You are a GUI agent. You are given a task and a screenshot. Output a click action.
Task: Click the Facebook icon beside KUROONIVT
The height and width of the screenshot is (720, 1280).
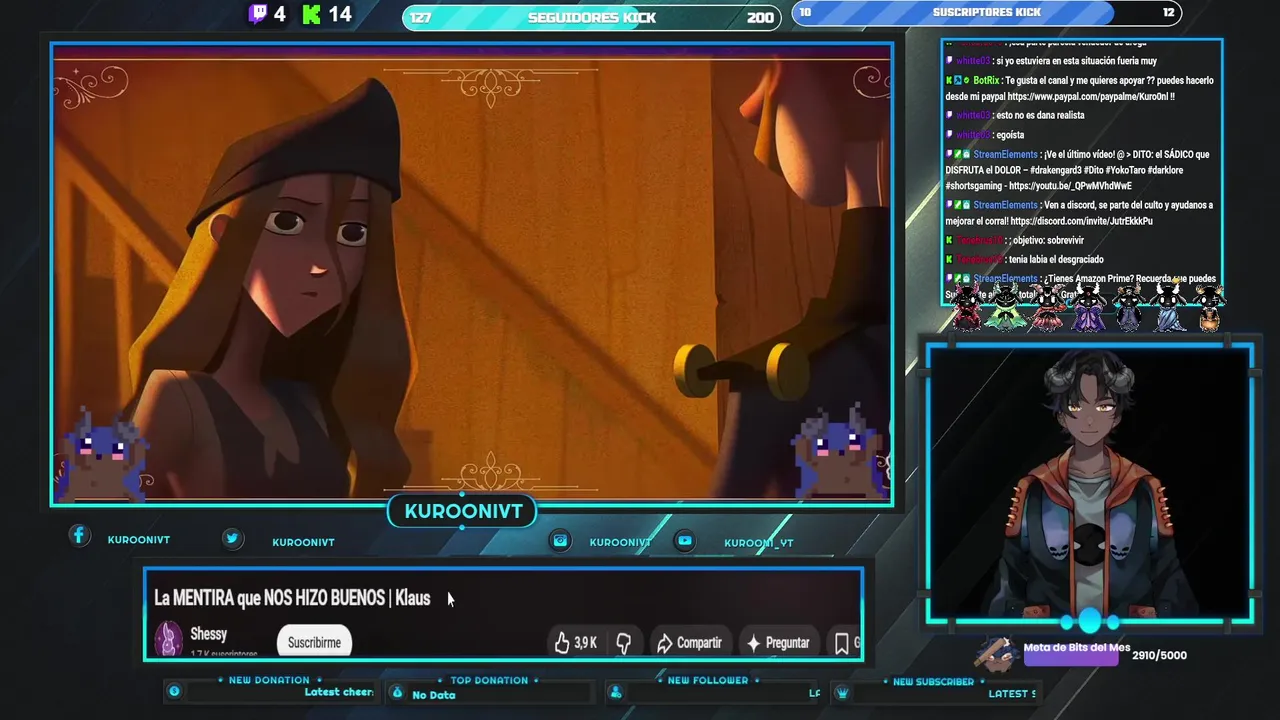tap(79, 536)
